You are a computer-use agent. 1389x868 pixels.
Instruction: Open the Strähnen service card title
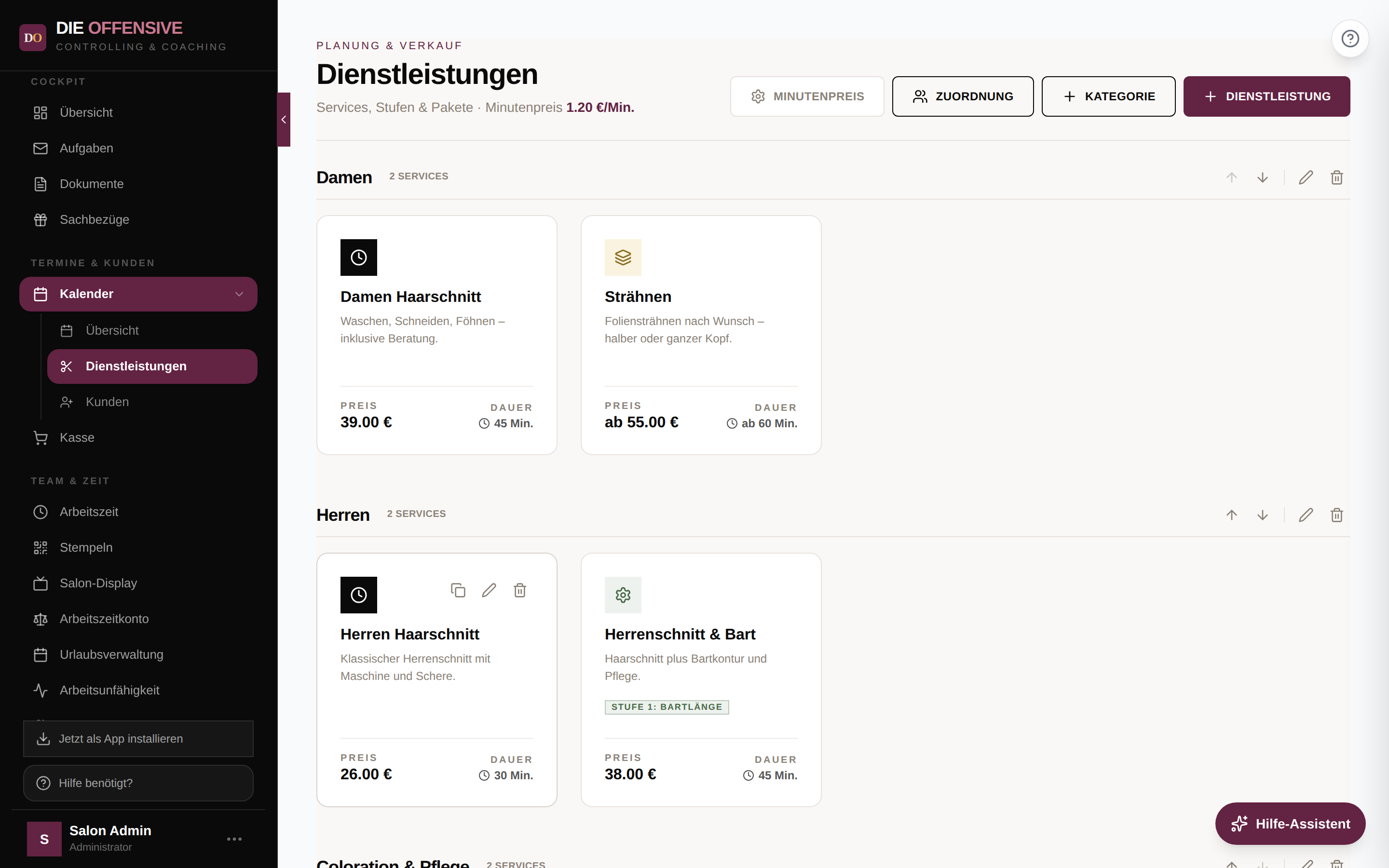[638, 297]
